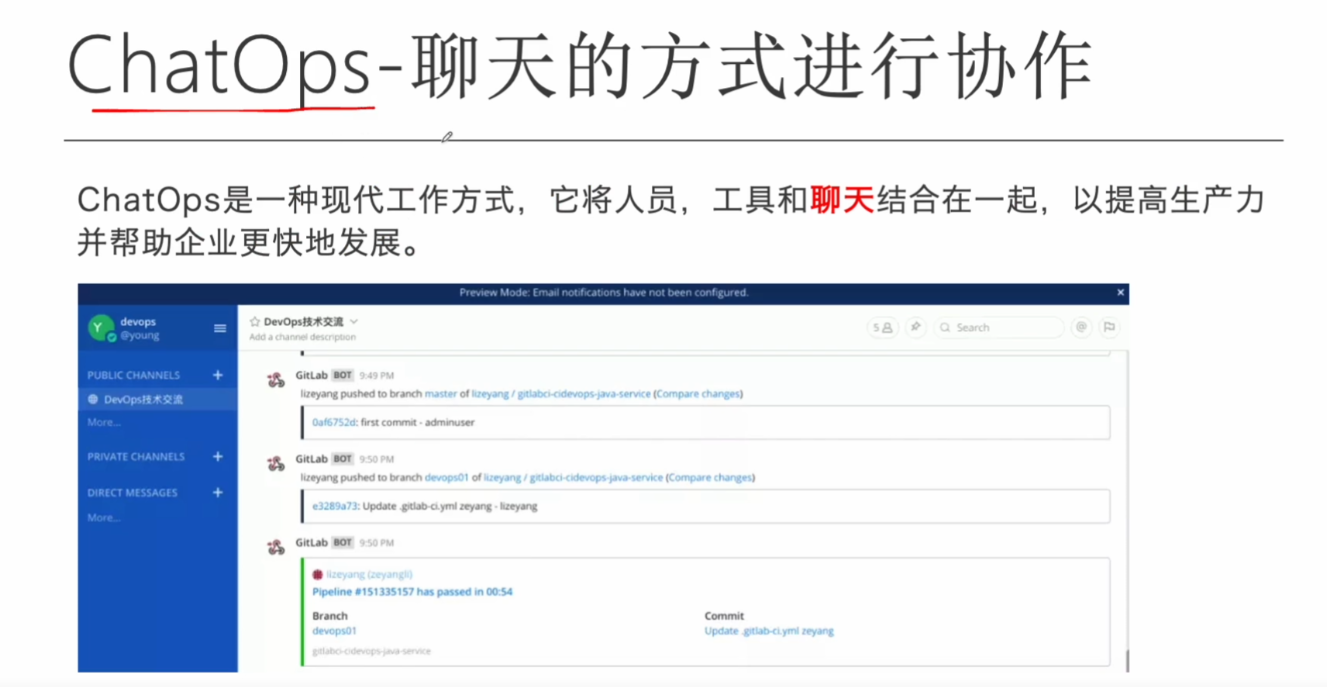The width and height of the screenshot is (1327, 687).
Task: Click the devops team name in sidebar header
Action: (x=138, y=322)
